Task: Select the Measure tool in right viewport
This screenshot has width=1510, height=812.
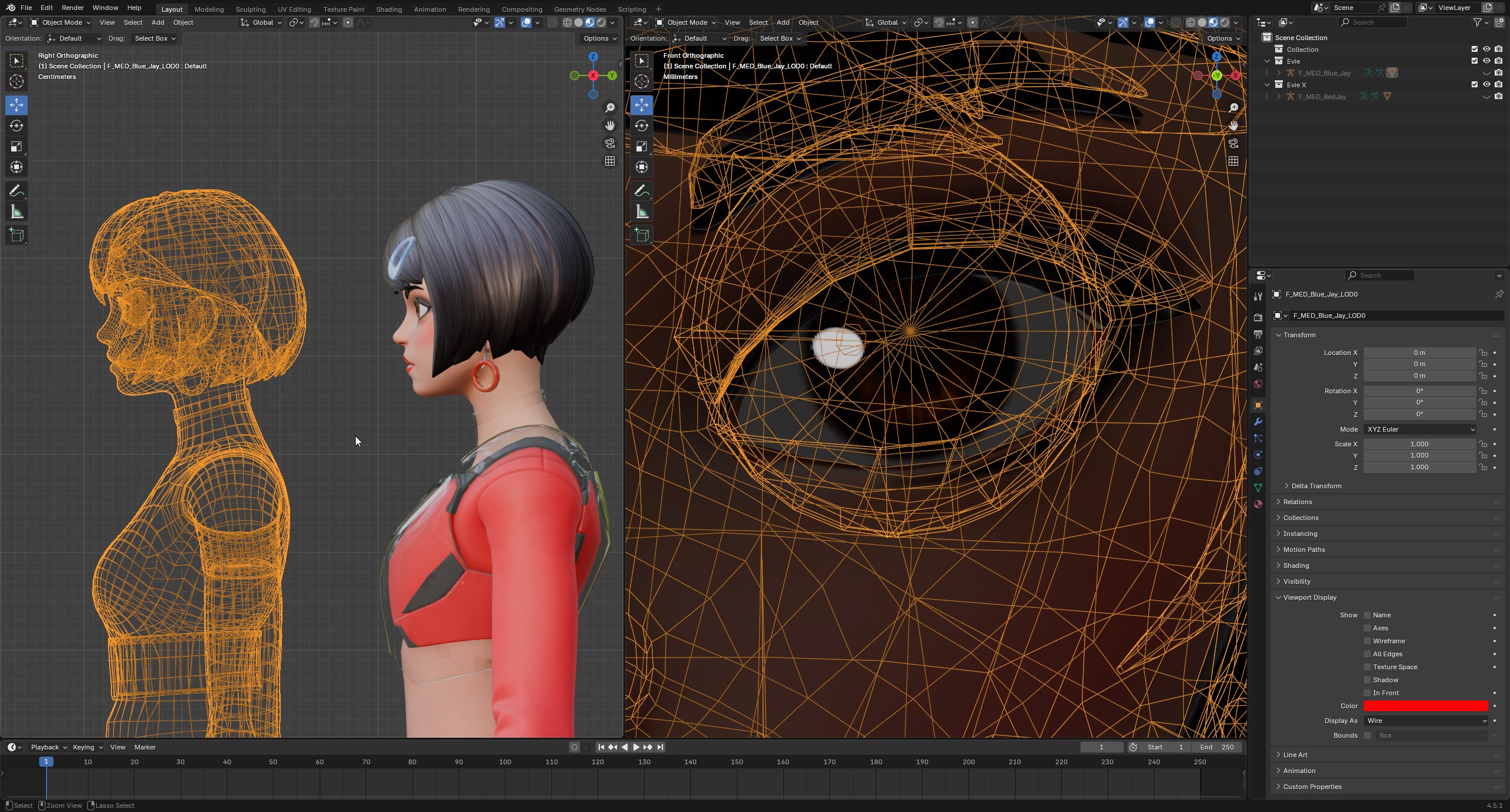Action: [x=642, y=212]
